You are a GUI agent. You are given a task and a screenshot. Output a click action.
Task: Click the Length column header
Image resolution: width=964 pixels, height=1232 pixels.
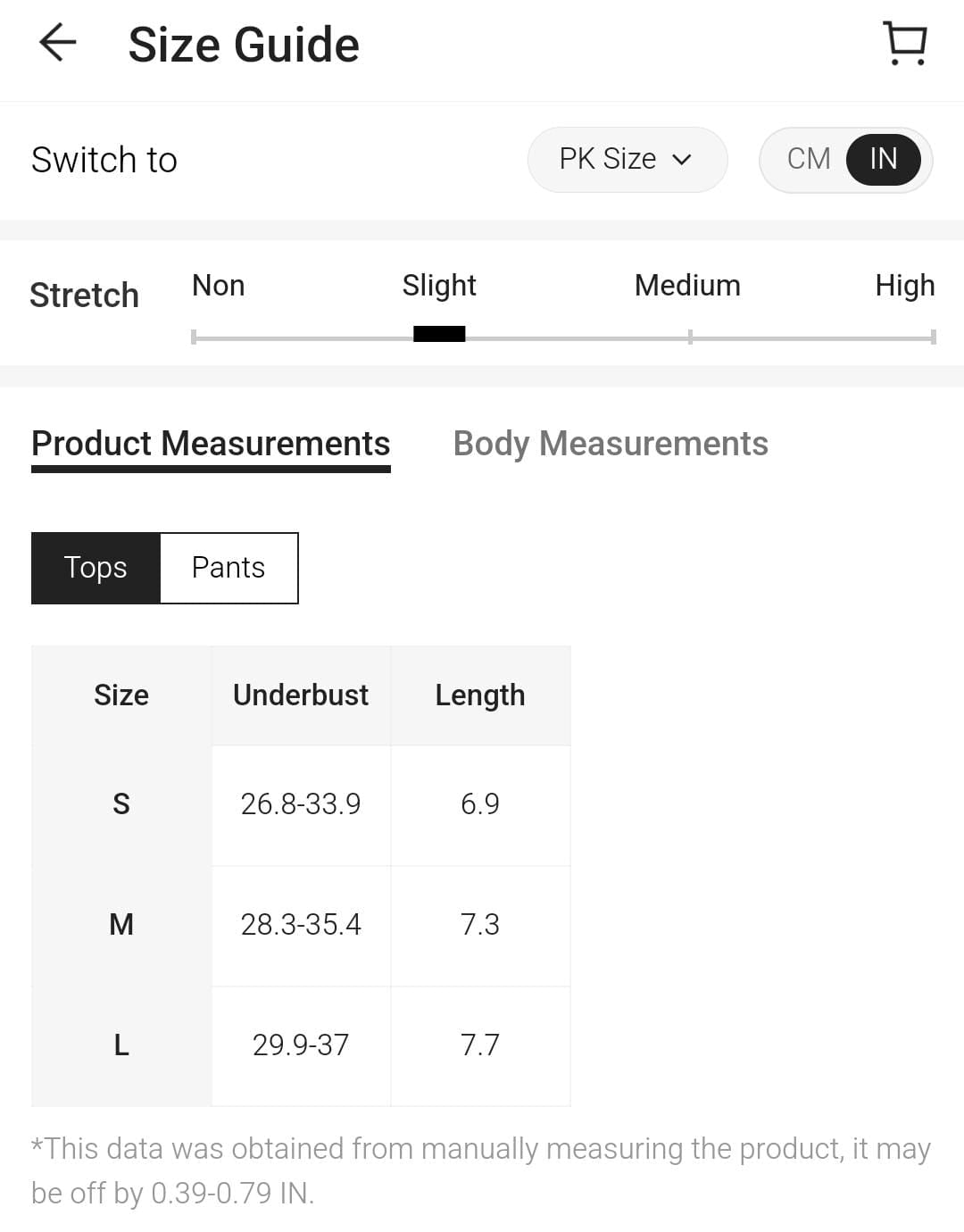click(x=480, y=695)
